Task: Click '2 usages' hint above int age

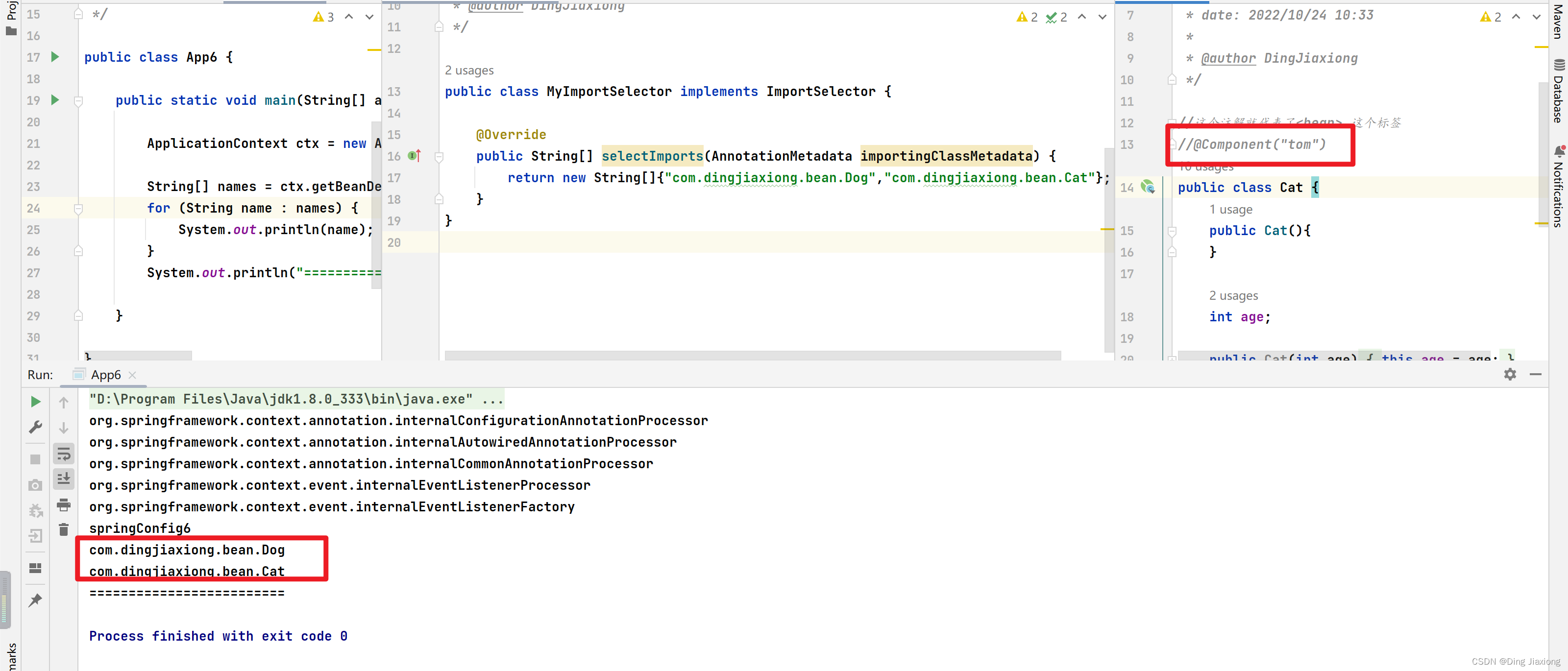Action: pyautogui.click(x=1233, y=296)
